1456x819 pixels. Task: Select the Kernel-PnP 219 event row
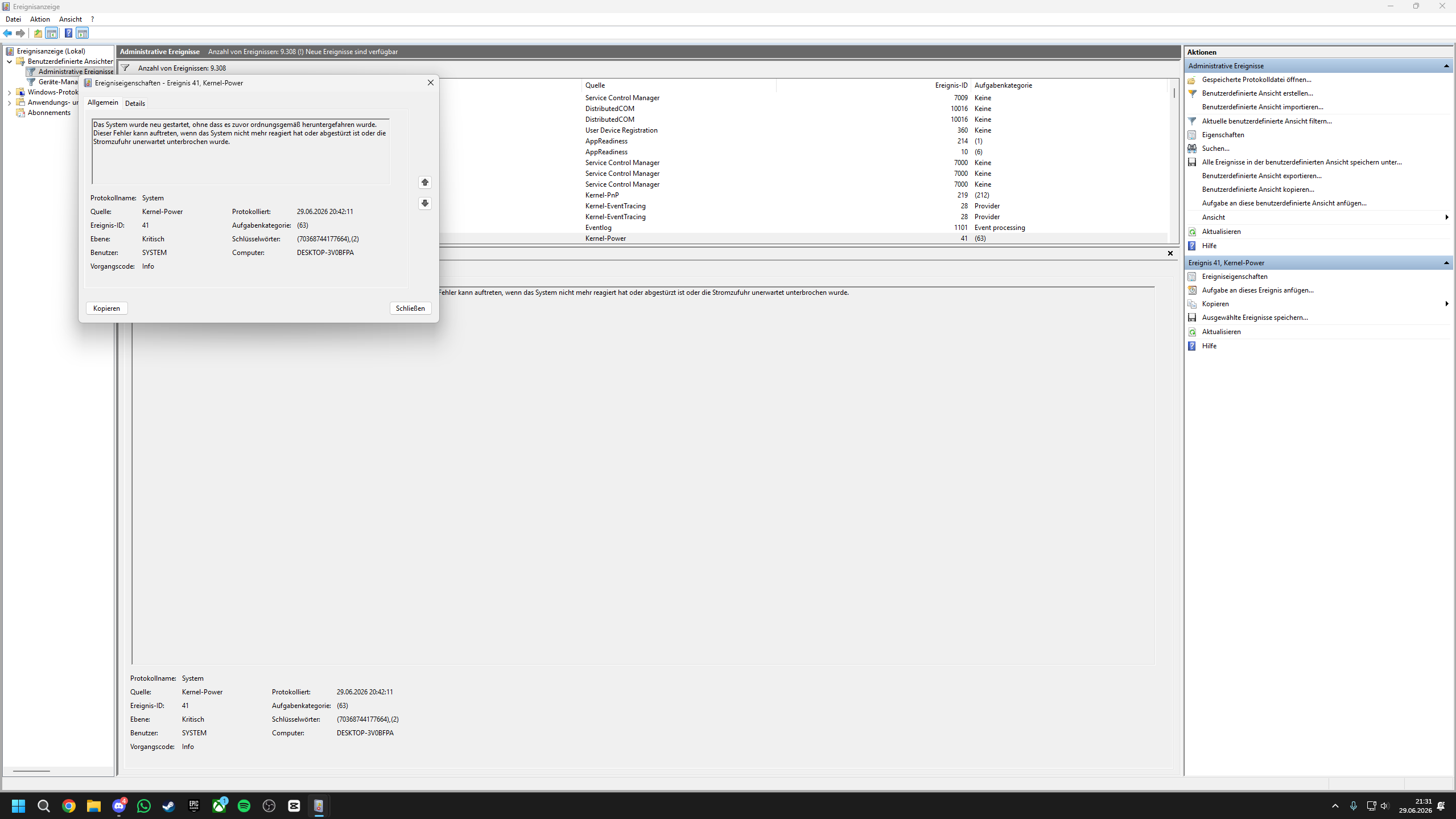(x=803, y=195)
